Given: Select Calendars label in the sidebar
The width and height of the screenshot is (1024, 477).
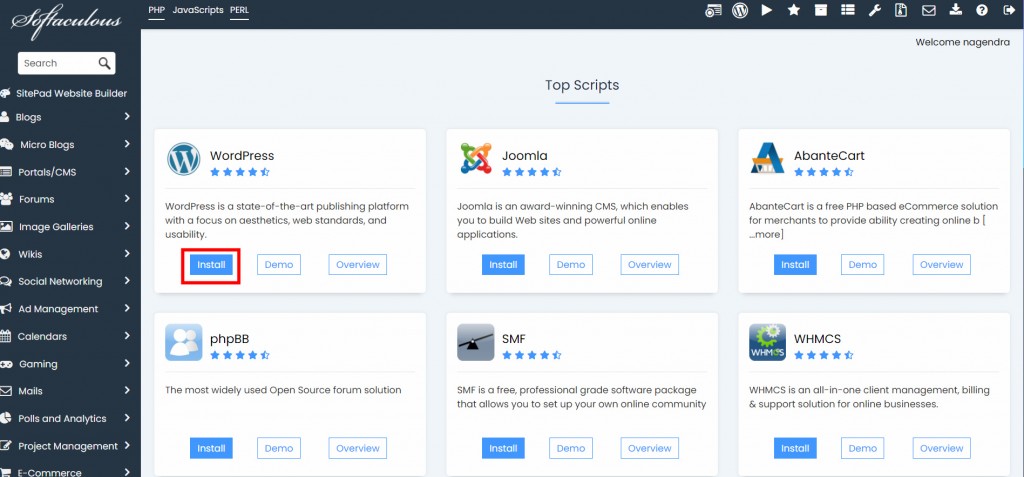Looking at the screenshot, I should pos(42,337).
